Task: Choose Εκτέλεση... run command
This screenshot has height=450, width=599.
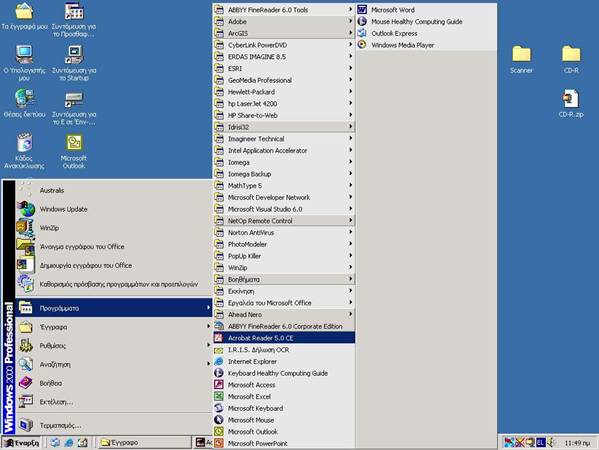Action: 114,402
